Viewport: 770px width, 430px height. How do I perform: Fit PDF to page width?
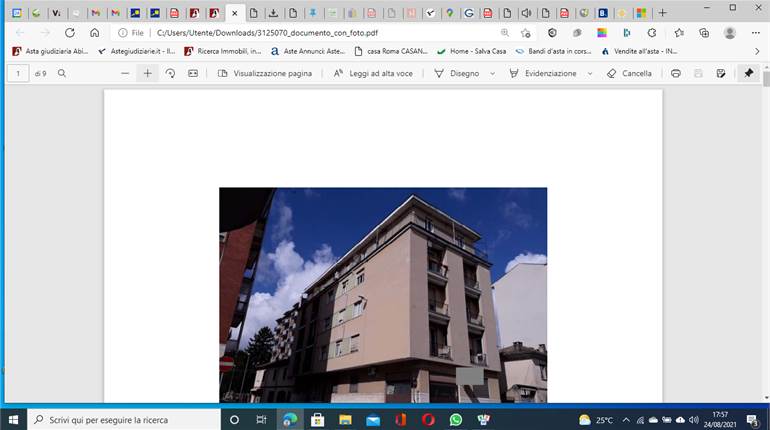[x=193, y=73]
